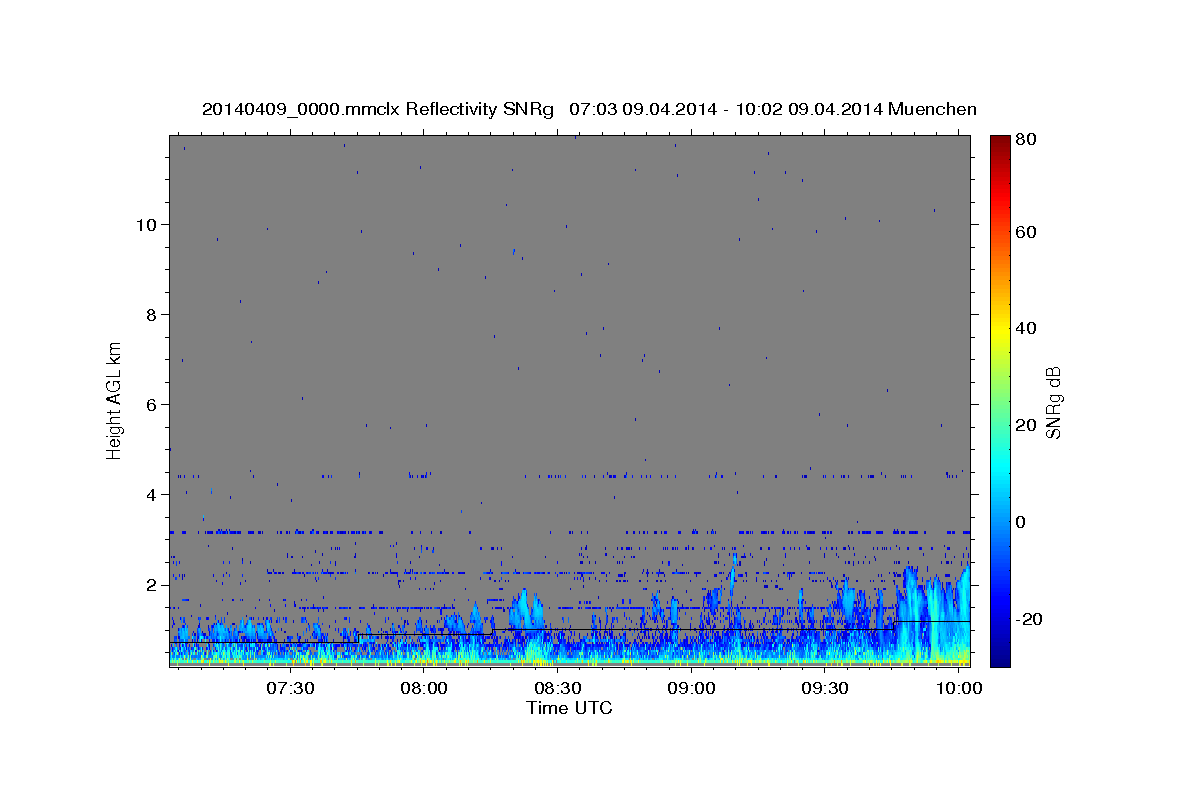Viewport: 1200px width, 800px height.
Task: Click the height axis label 10
Action: pos(145,224)
